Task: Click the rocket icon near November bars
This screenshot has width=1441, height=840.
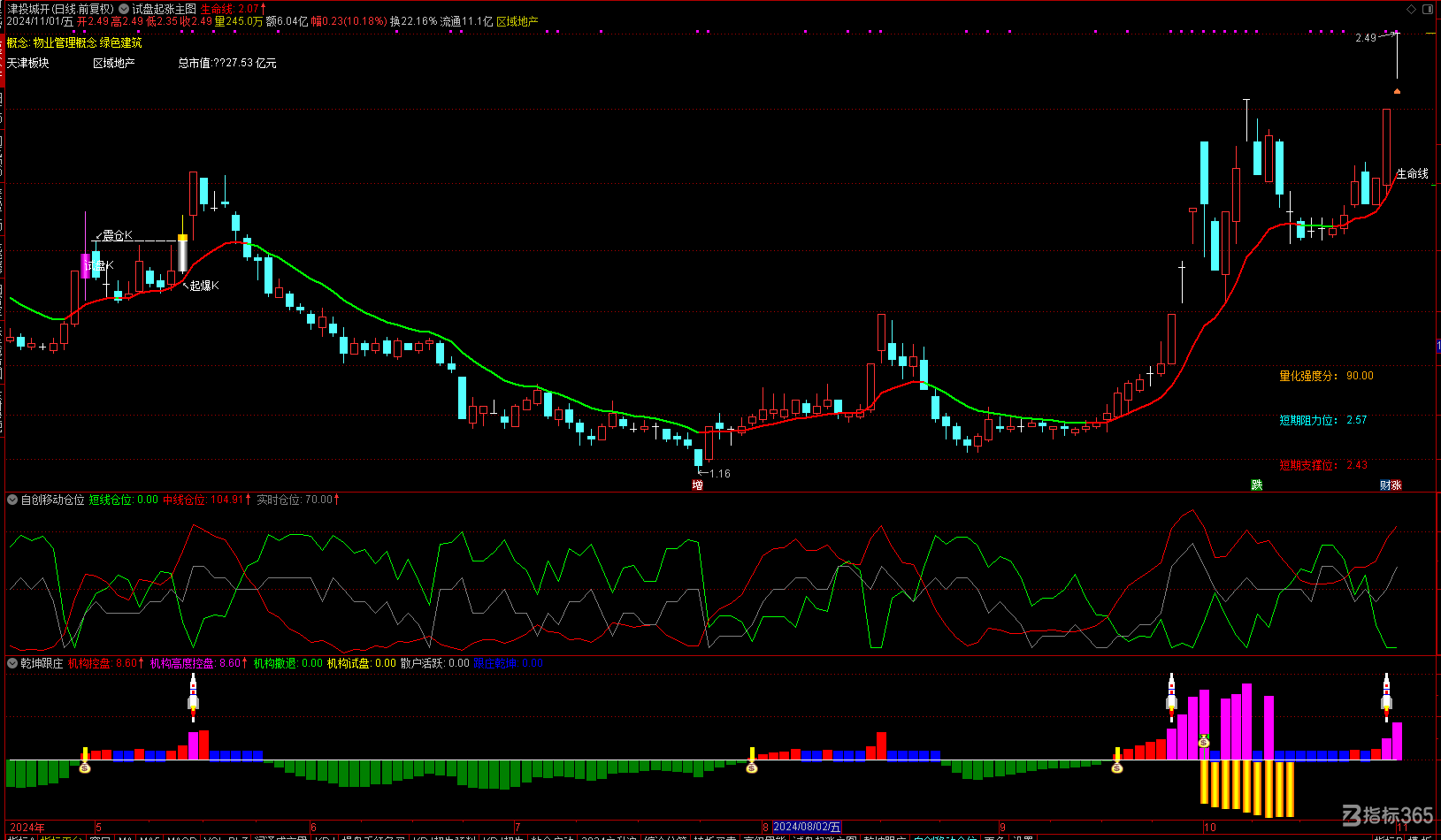Action: coord(1387,696)
